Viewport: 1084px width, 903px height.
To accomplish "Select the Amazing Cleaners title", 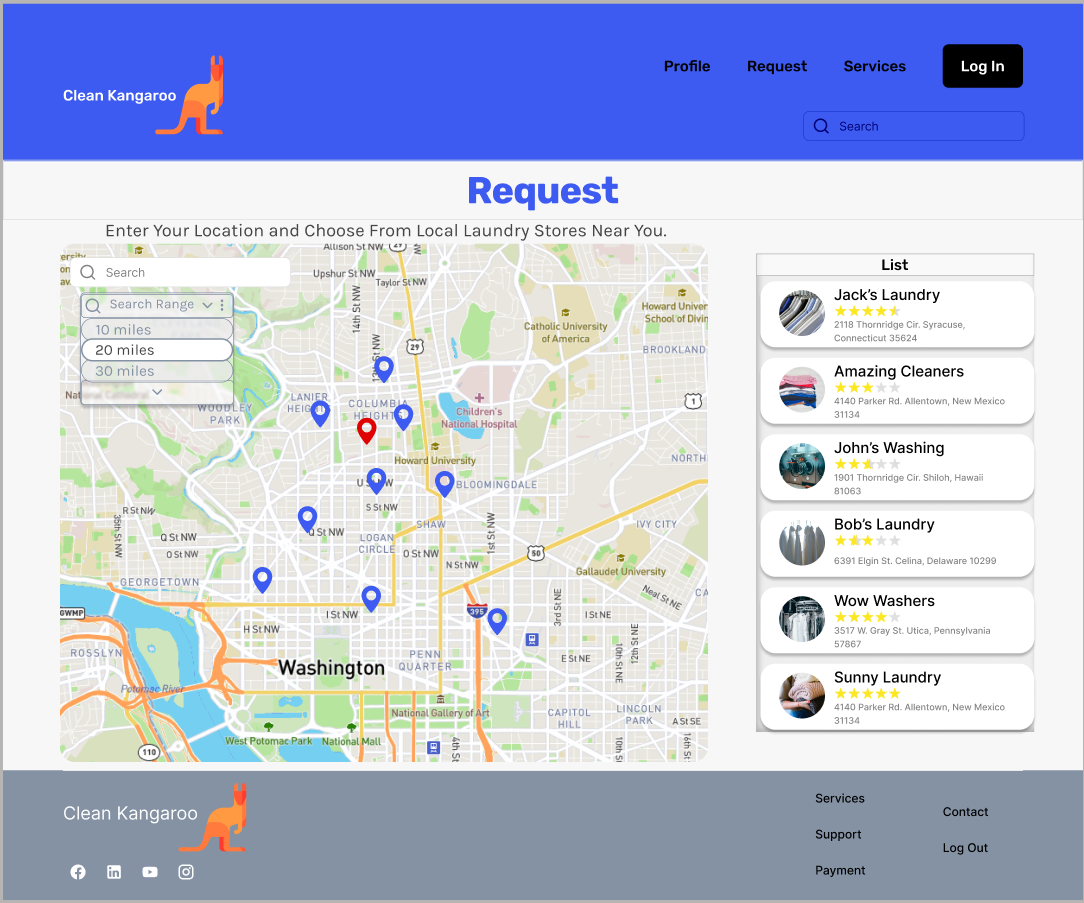I will pyautogui.click(x=899, y=371).
